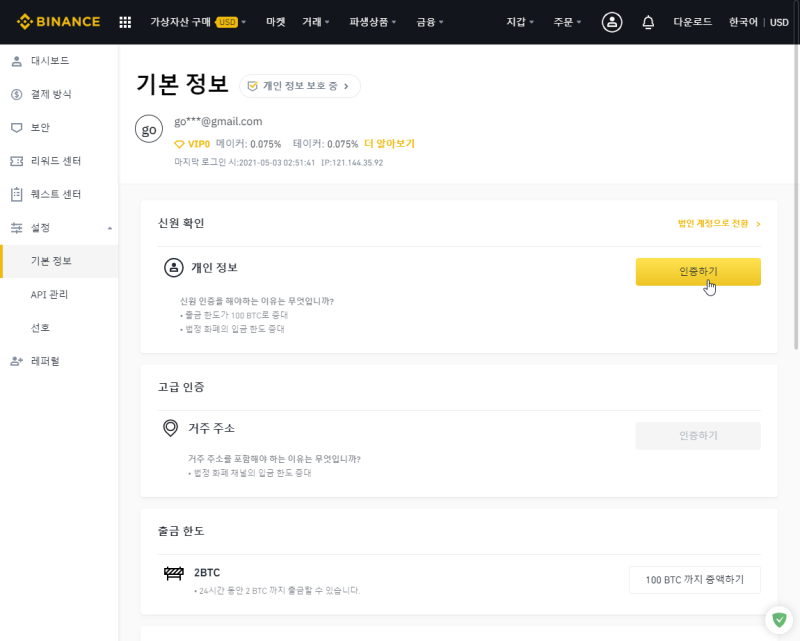Open the 더 알아보기 link
Viewport: 800px width, 641px height.
coord(389,144)
